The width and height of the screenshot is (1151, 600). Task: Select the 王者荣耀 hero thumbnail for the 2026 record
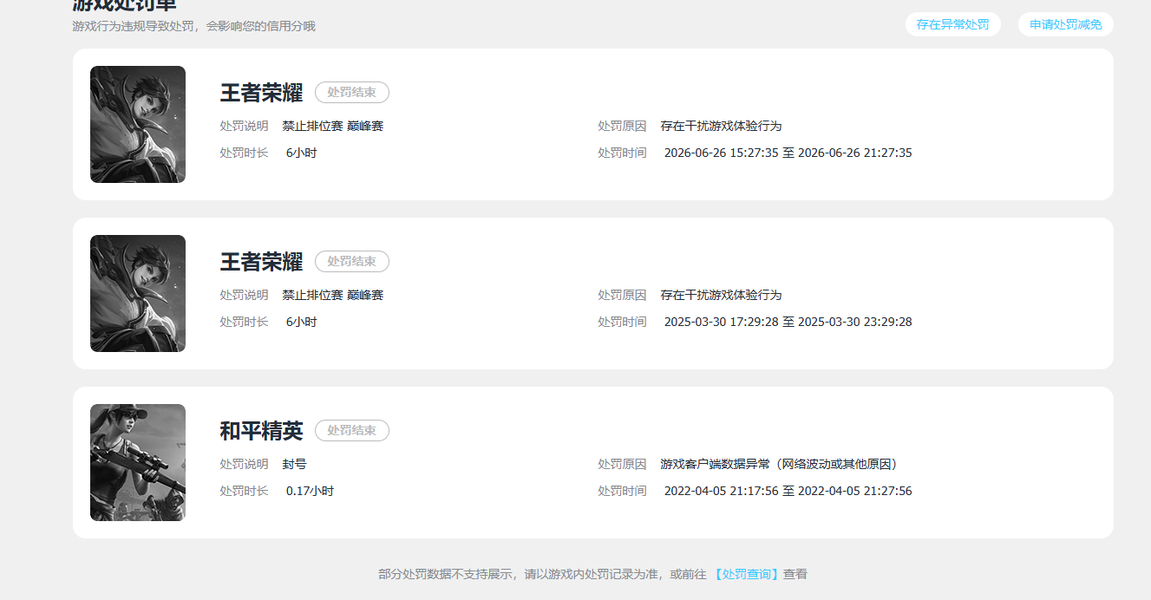click(x=138, y=124)
